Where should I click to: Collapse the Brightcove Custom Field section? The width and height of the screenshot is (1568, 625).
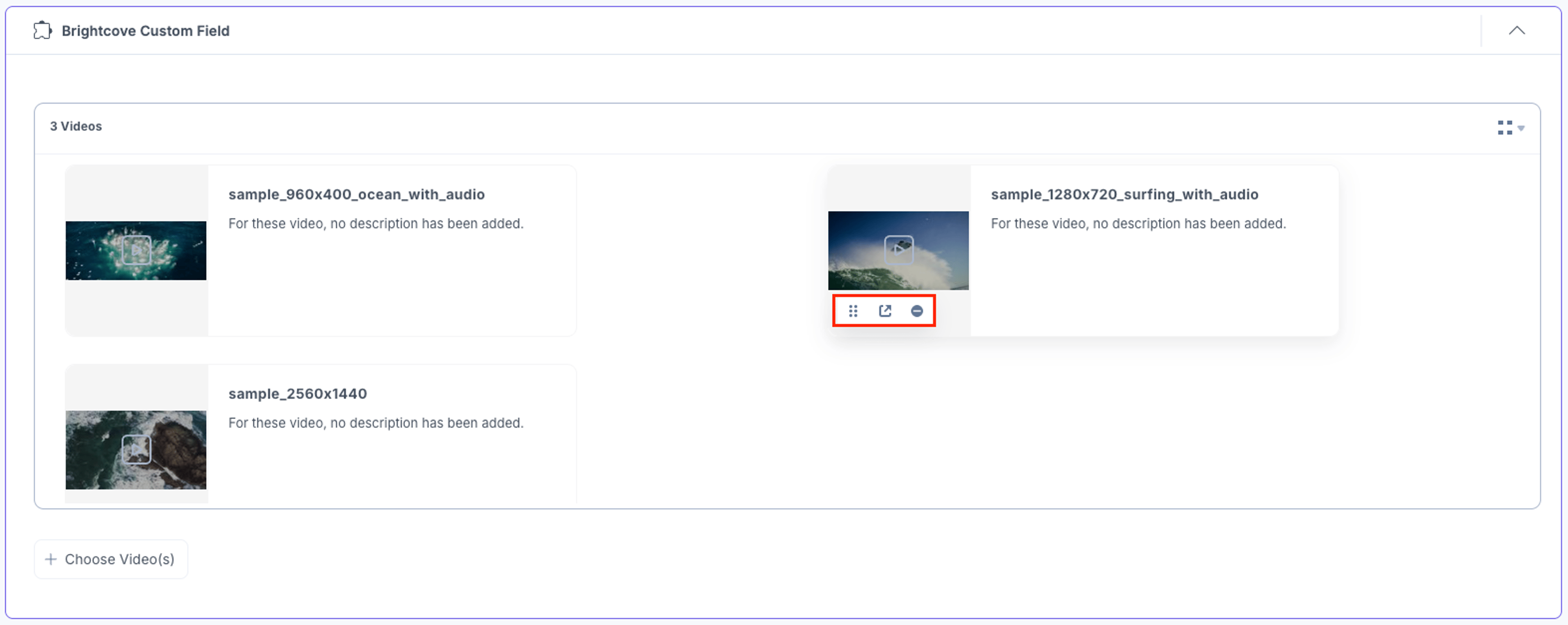[x=1517, y=31]
